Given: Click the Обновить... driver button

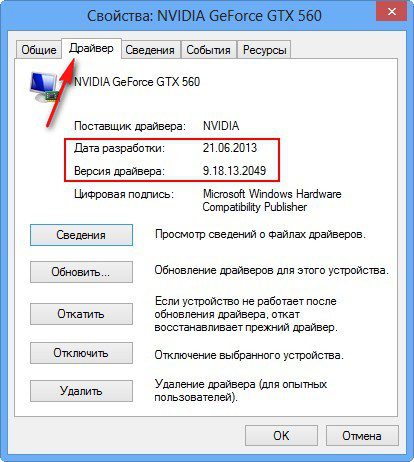Looking at the screenshot, I should 81,272.
